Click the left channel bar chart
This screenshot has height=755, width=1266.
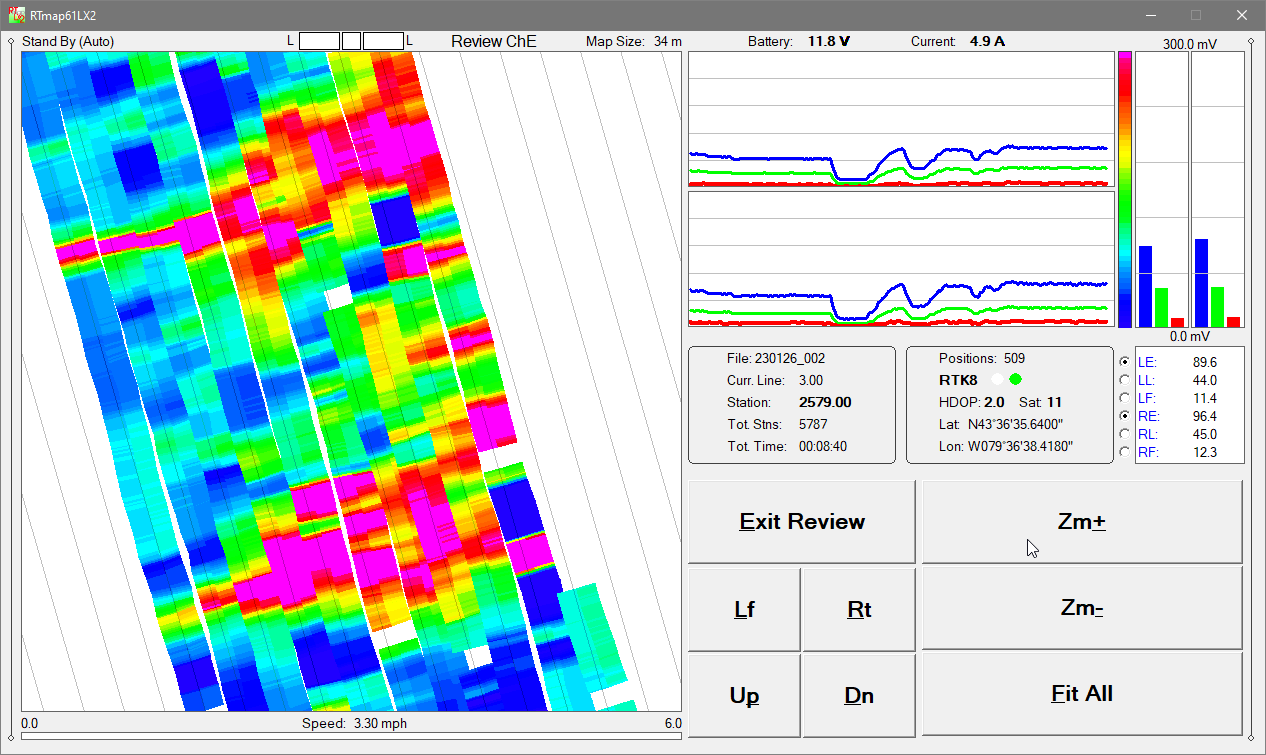click(1162, 190)
